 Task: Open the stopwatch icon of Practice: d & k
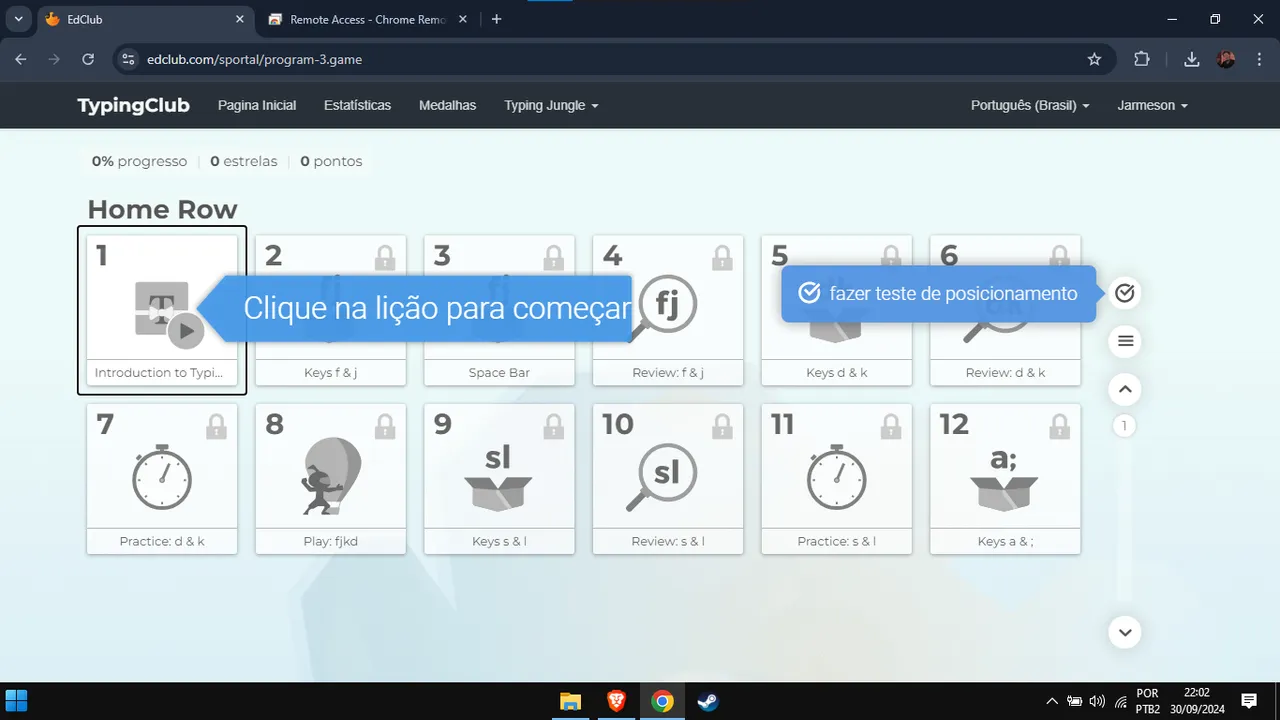point(162,476)
